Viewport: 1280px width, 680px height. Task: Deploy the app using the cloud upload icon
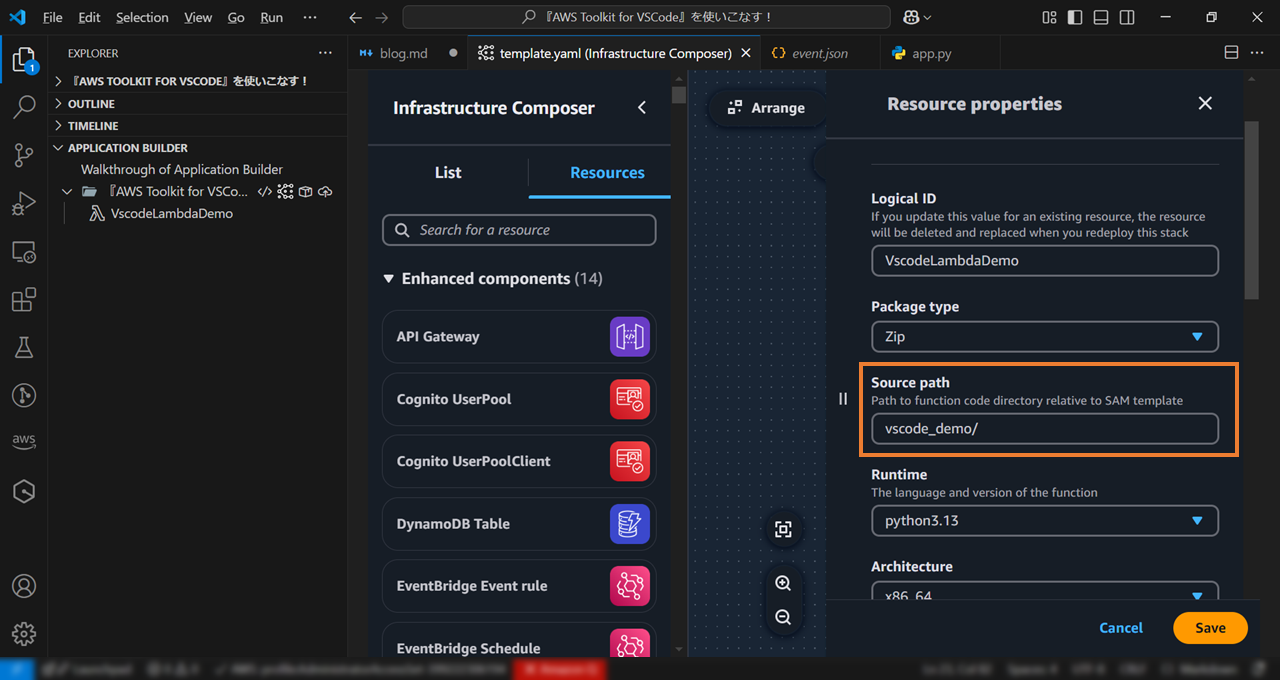324,191
